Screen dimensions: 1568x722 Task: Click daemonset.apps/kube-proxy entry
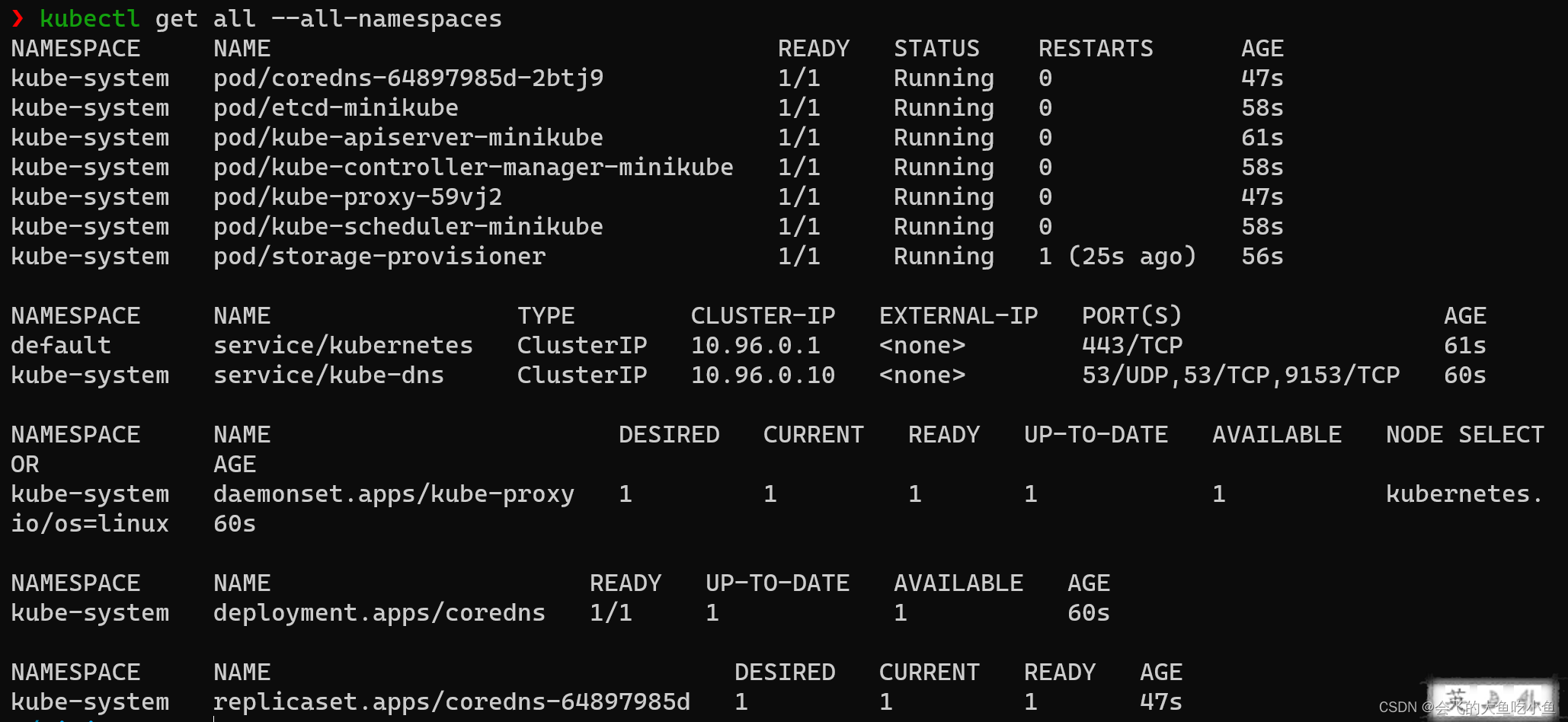(x=394, y=494)
